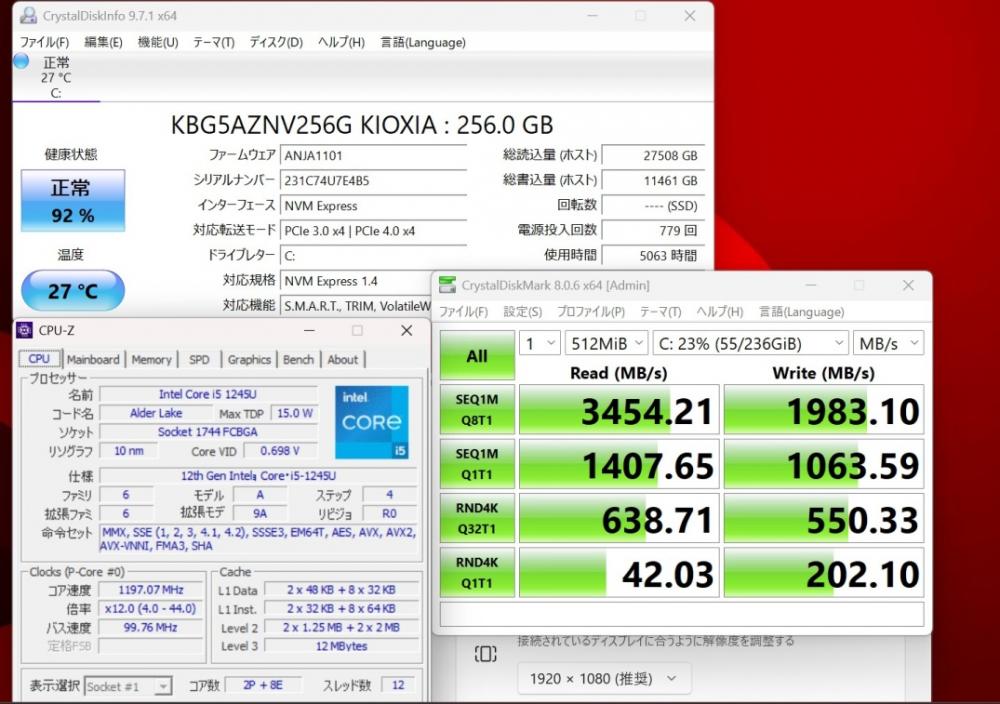Minimize the CPU-Z window
This screenshot has height=704, width=1000.
309,330
